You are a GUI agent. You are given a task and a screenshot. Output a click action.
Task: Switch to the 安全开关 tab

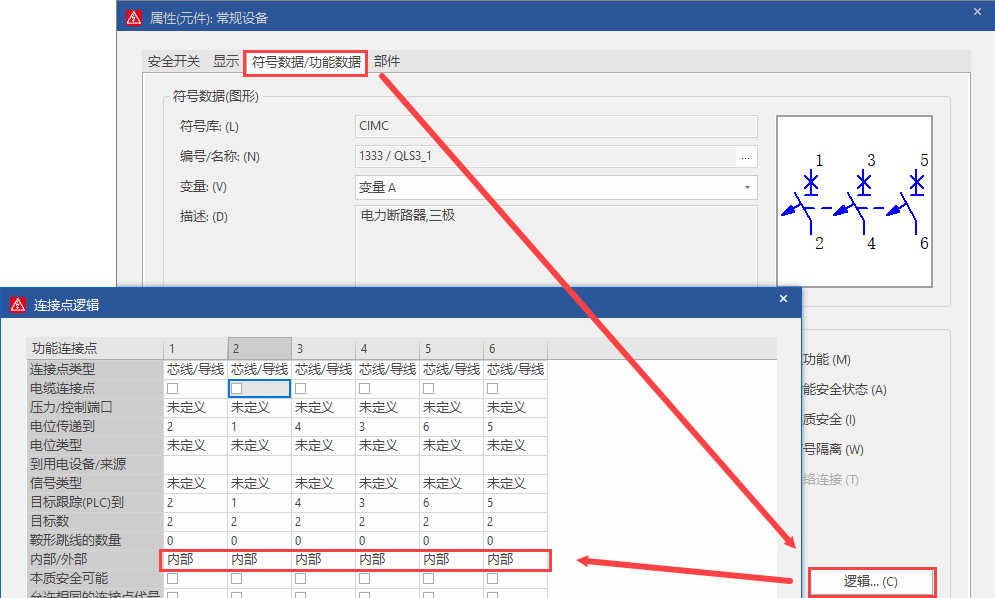174,62
